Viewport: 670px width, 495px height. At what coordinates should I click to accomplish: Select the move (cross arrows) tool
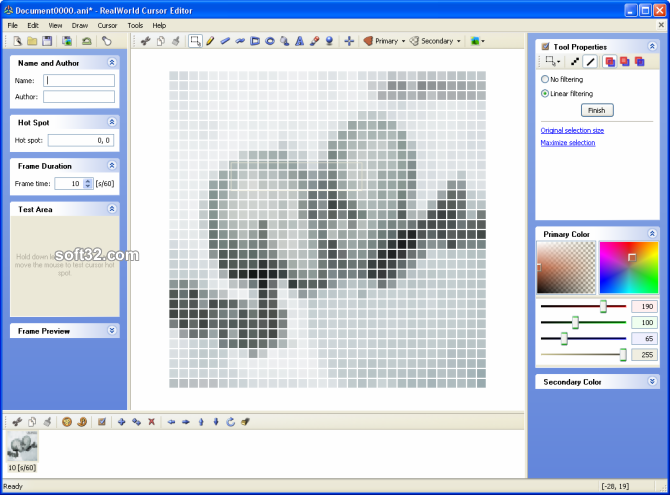[349, 41]
